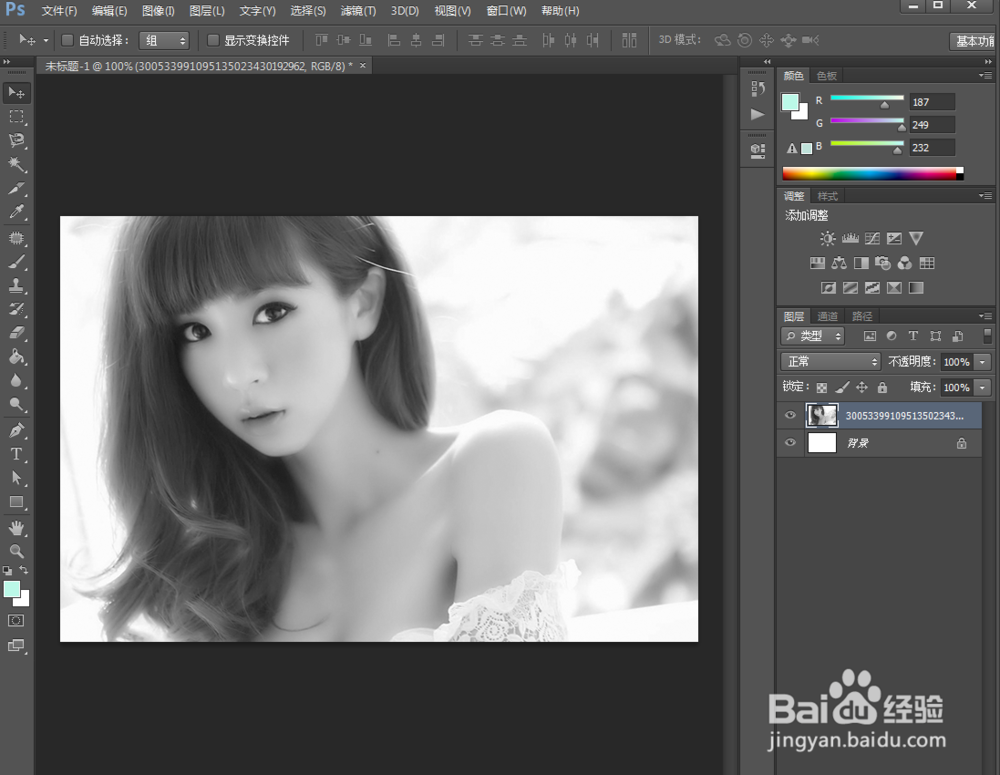The height and width of the screenshot is (775, 1000).
Task: Switch to the 通道 tab
Action: coord(827,316)
